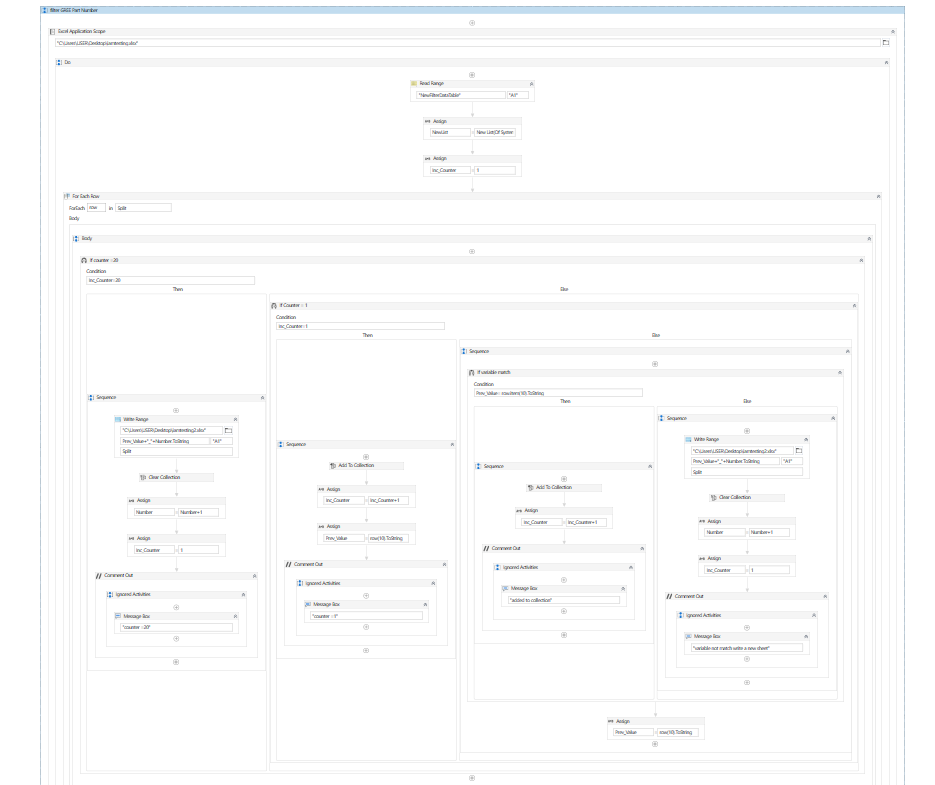This screenshot has width=935, height=785.
Task: Click the 'filter GRSE Part Number' sequence title
Action: [74, 10]
